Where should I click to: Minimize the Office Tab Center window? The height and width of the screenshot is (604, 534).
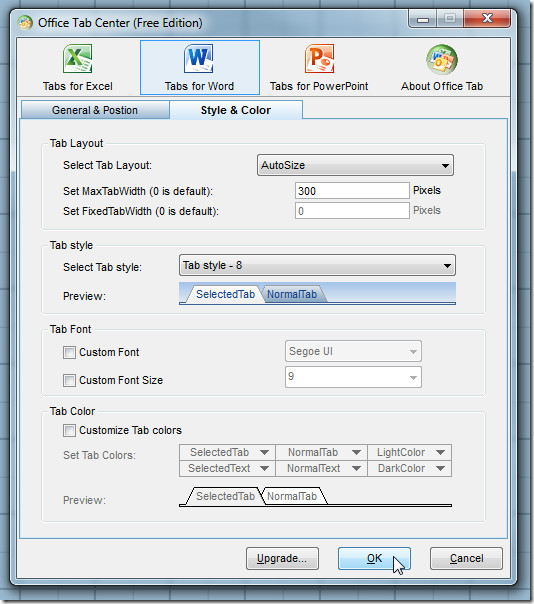click(423, 18)
